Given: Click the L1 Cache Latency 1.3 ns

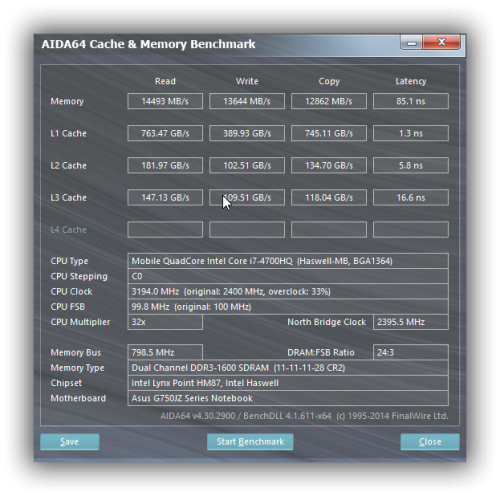Looking at the screenshot, I should click(x=411, y=133).
